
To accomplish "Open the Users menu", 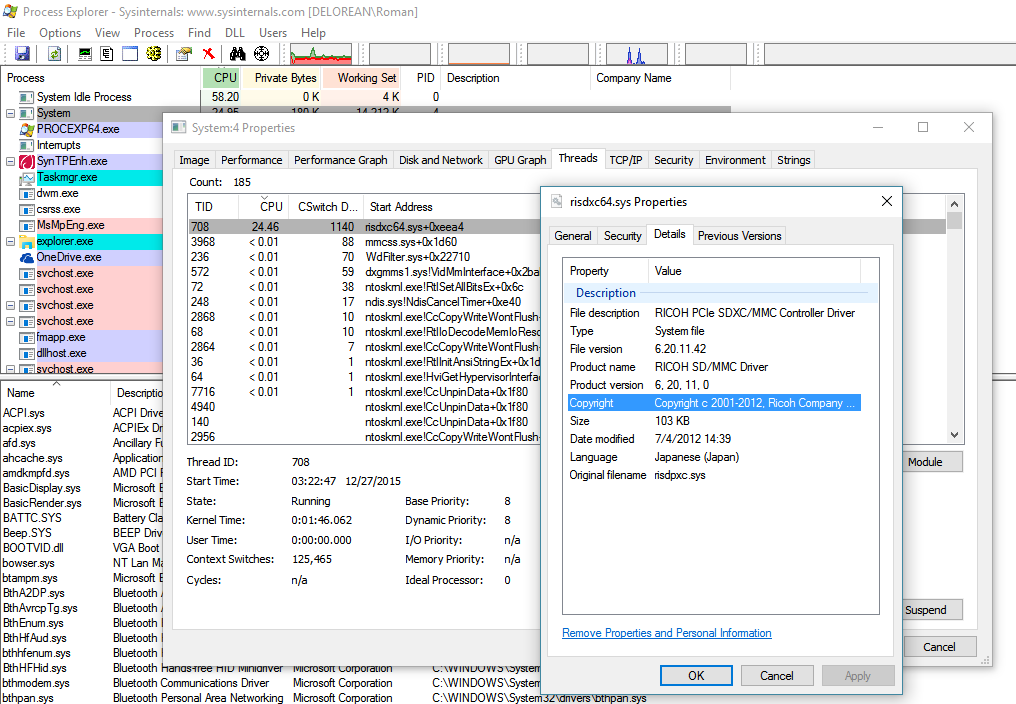I will 273,33.
